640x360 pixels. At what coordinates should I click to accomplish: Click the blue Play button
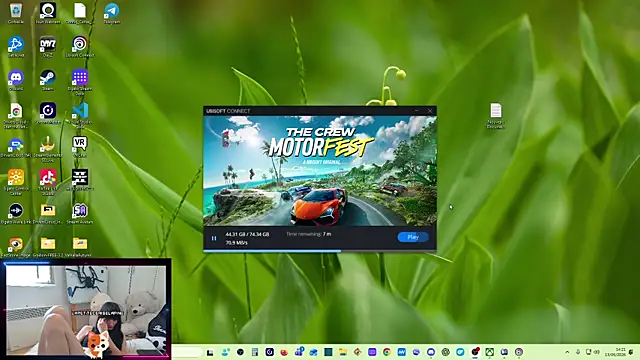tap(413, 237)
